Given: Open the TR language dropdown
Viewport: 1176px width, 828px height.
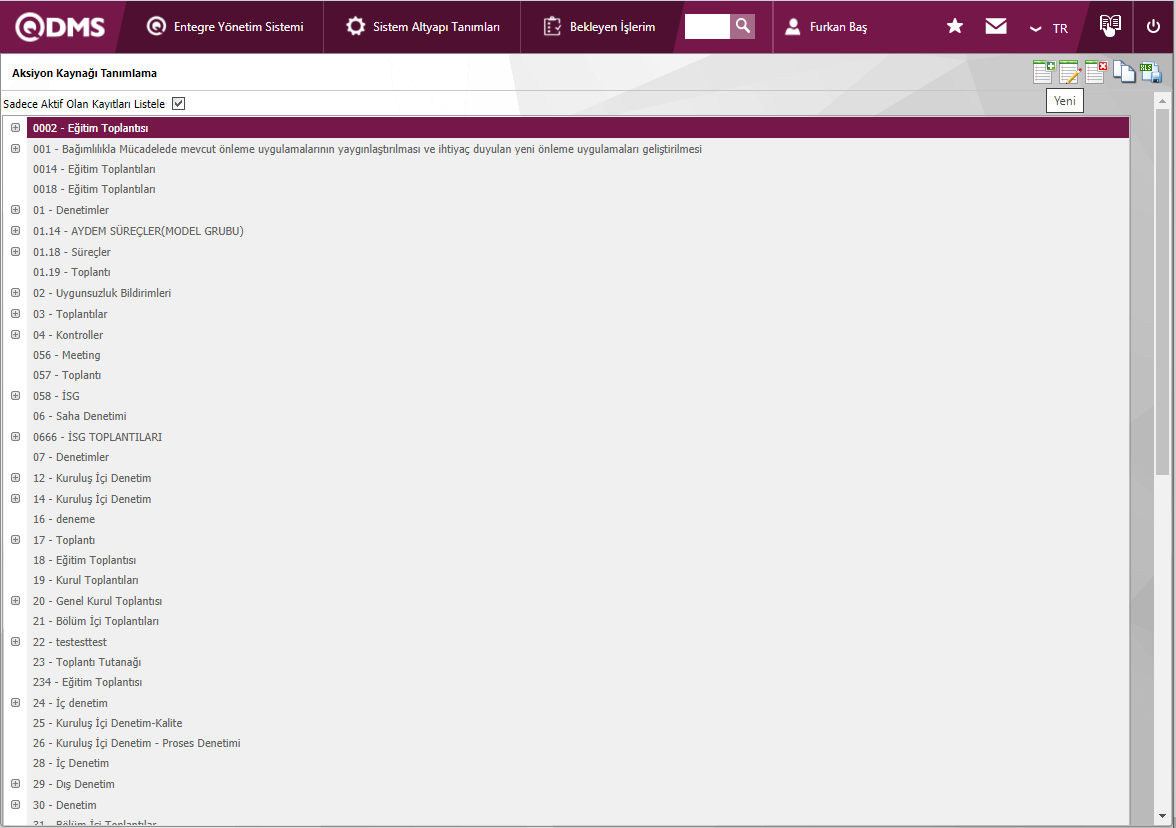Looking at the screenshot, I should tap(1048, 28).
